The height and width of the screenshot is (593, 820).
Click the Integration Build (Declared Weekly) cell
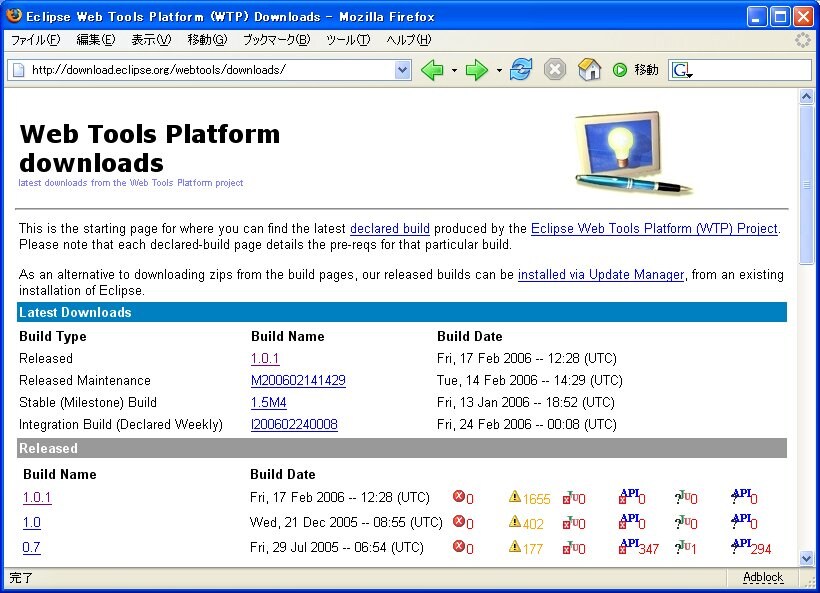(x=121, y=424)
